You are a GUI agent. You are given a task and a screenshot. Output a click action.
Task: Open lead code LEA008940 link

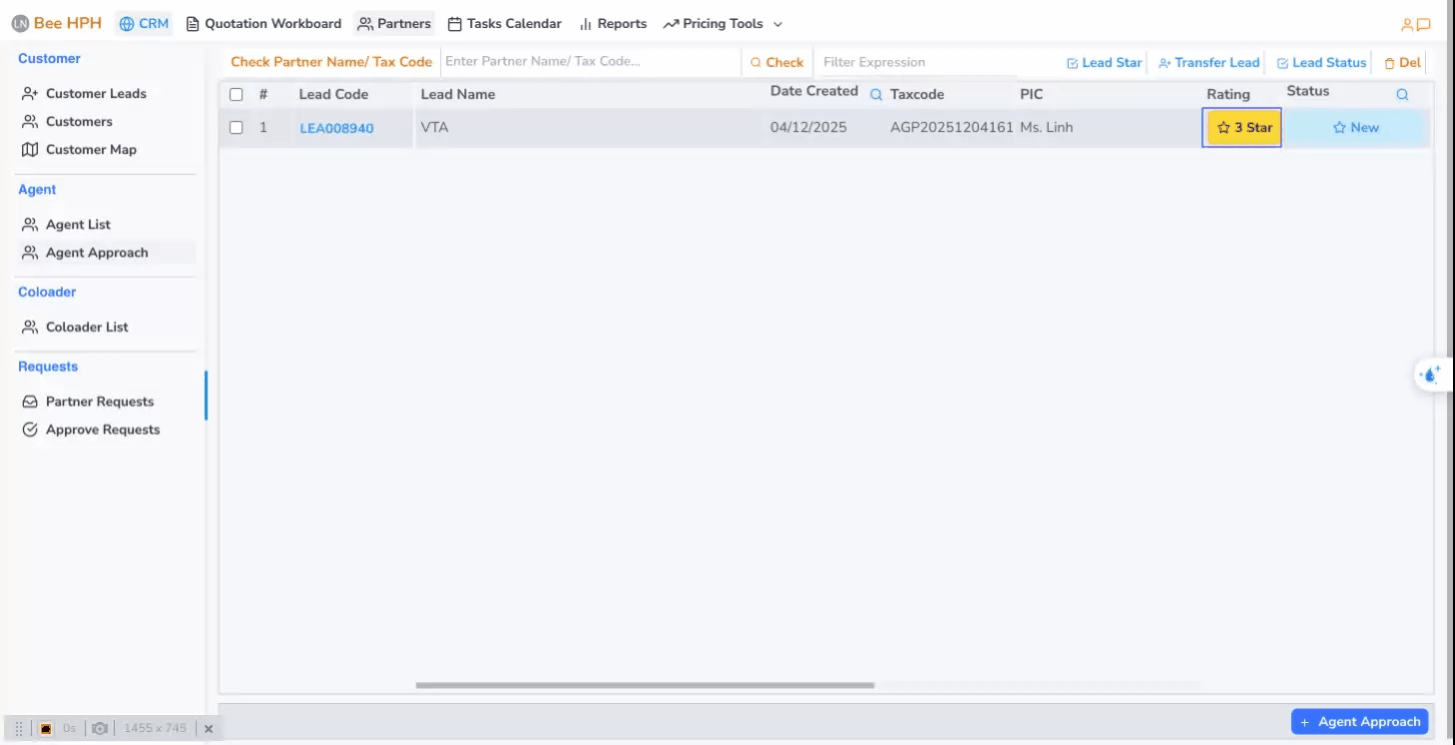pyautogui.click(x=337, y=129)
